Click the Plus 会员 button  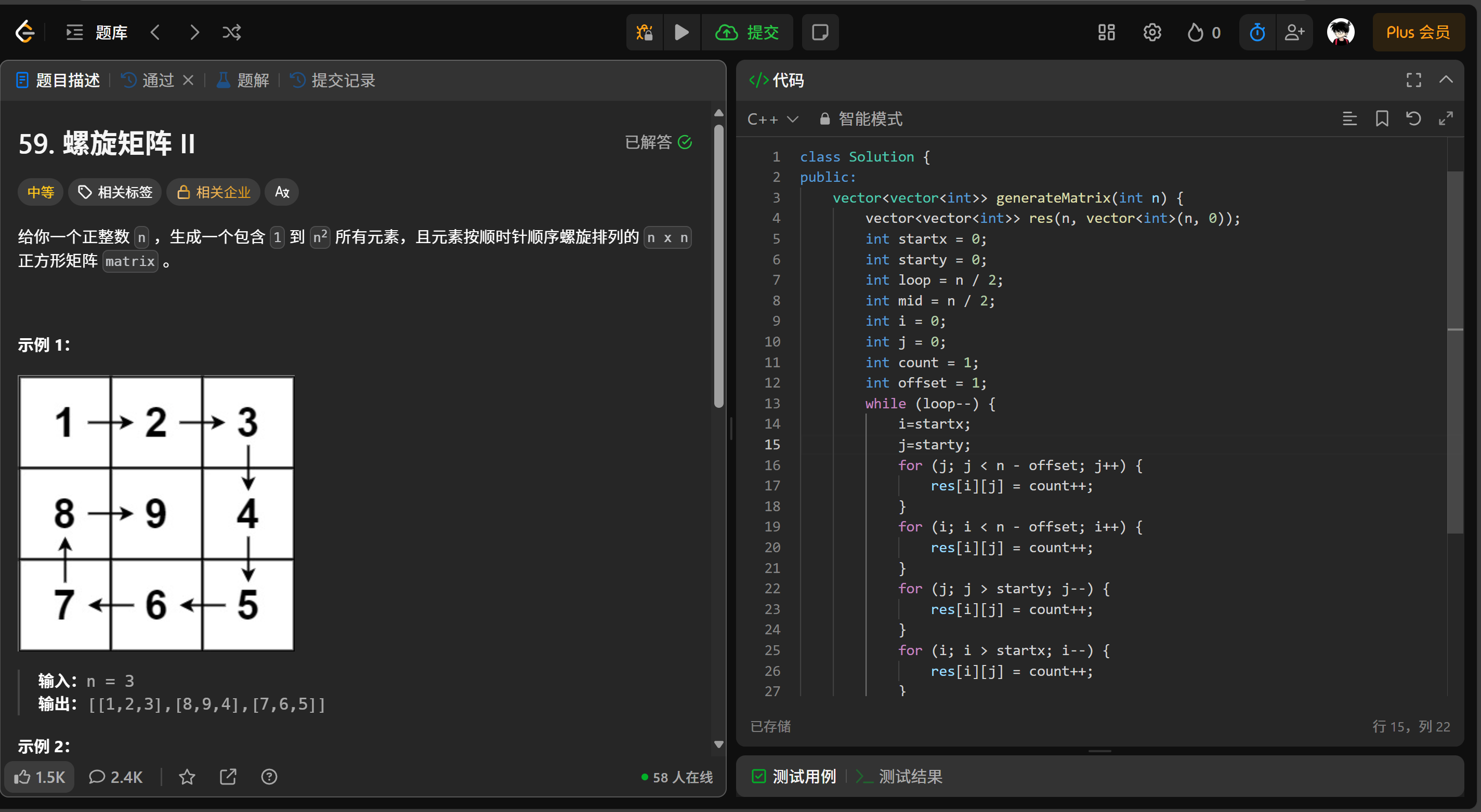pyautogui.click(x=1418, y=32)
